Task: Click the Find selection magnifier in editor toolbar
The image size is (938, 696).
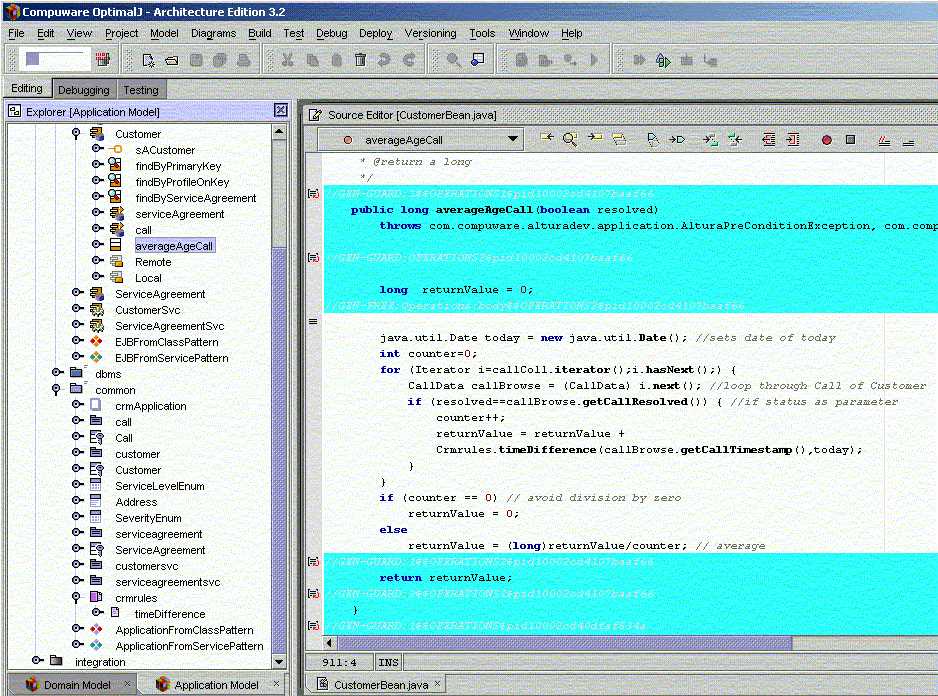Action: (x=570, y=139)
